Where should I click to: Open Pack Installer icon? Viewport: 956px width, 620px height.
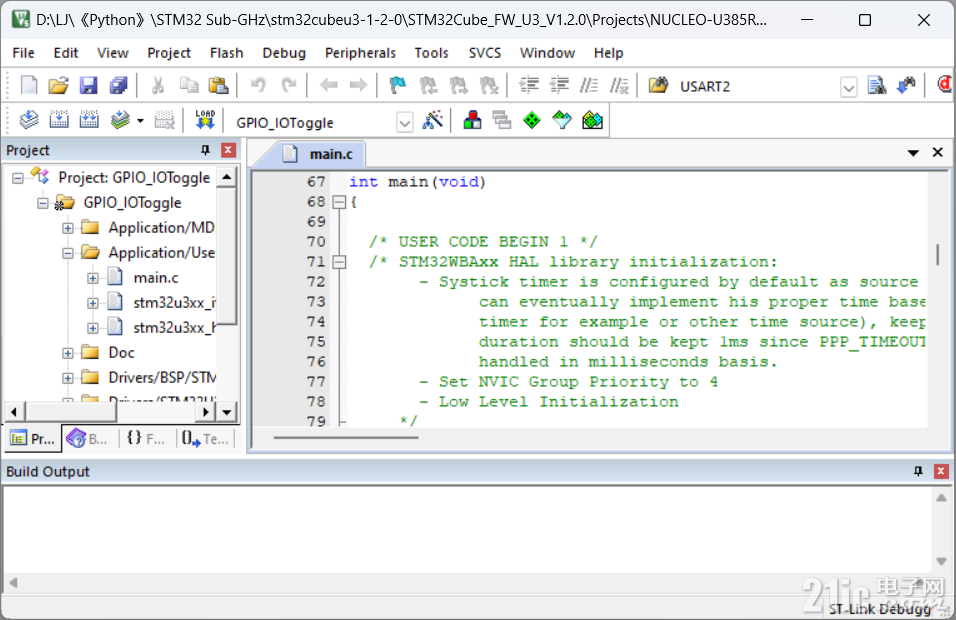coord(592,120)
